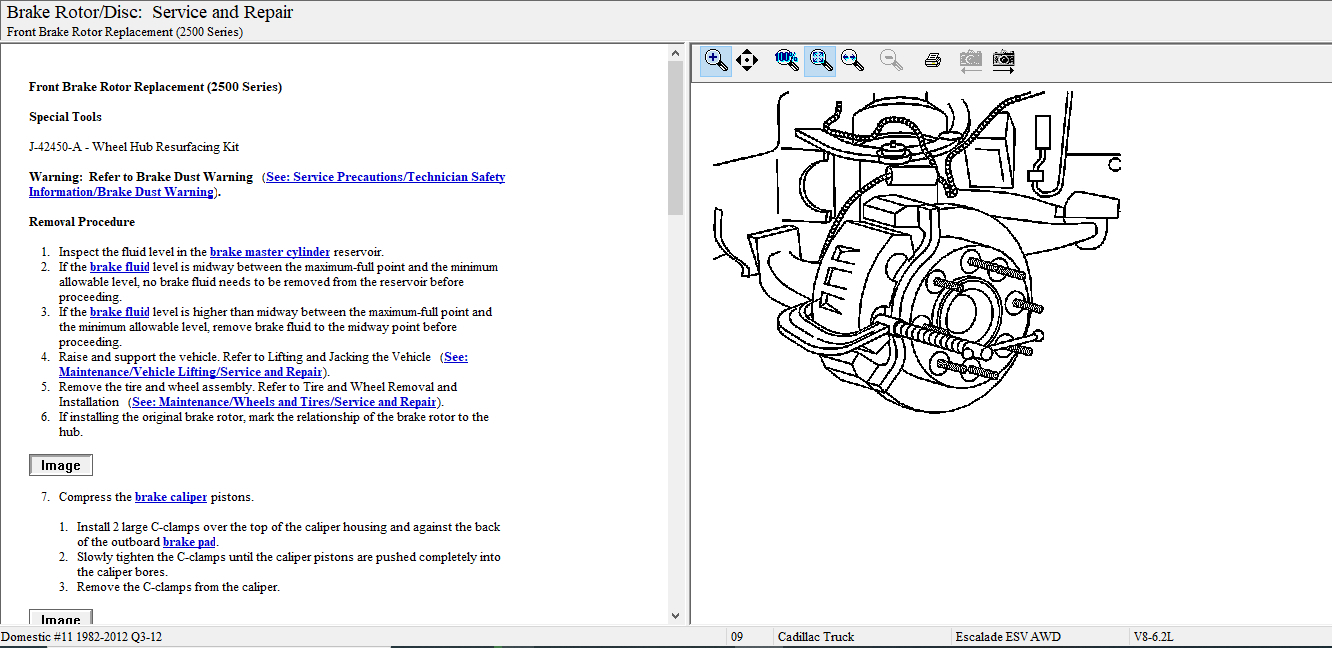Screen dimensions: 1332x648
Task: Set image zoom to 100%
Action: pos(786,60)
